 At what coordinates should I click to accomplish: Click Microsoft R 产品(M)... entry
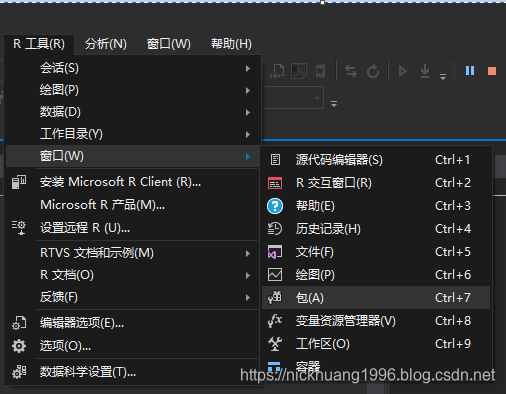point(133,205)
